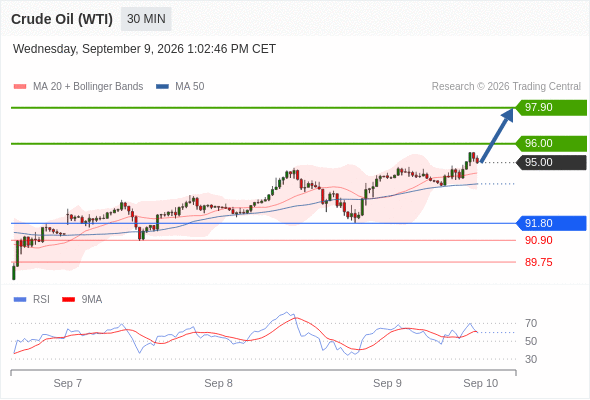The image size is (590, 400).
Task: Click the RSI 30 oversold level label
Action: 531,359
